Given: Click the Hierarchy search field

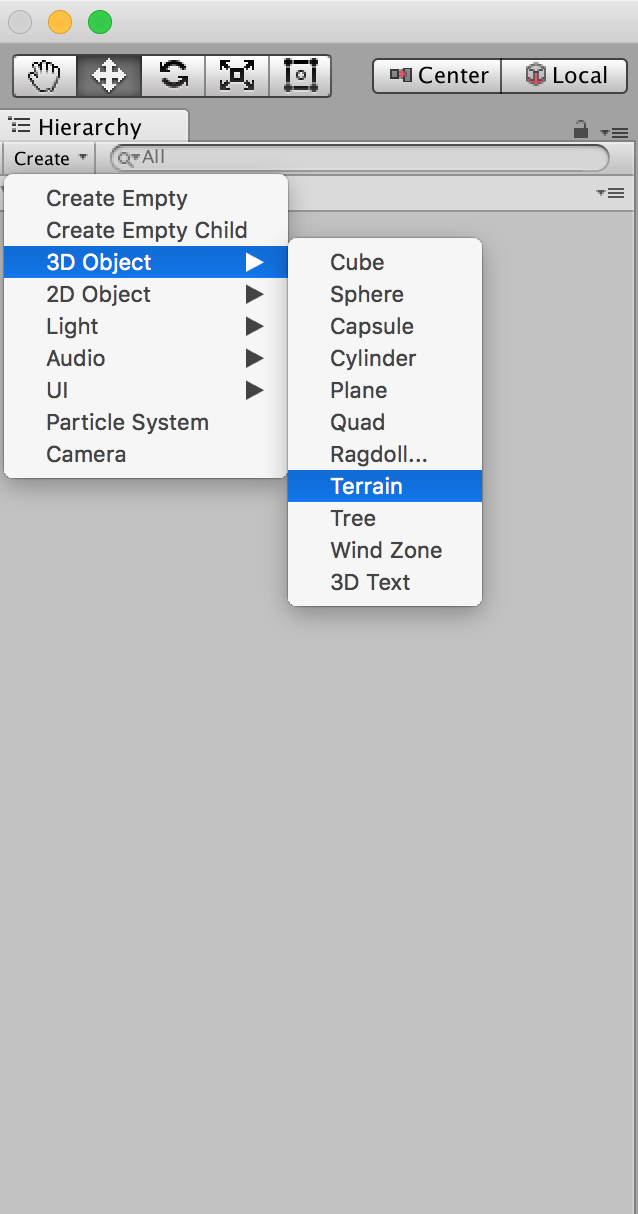Looking at the screenshot, I should (359, 158).
